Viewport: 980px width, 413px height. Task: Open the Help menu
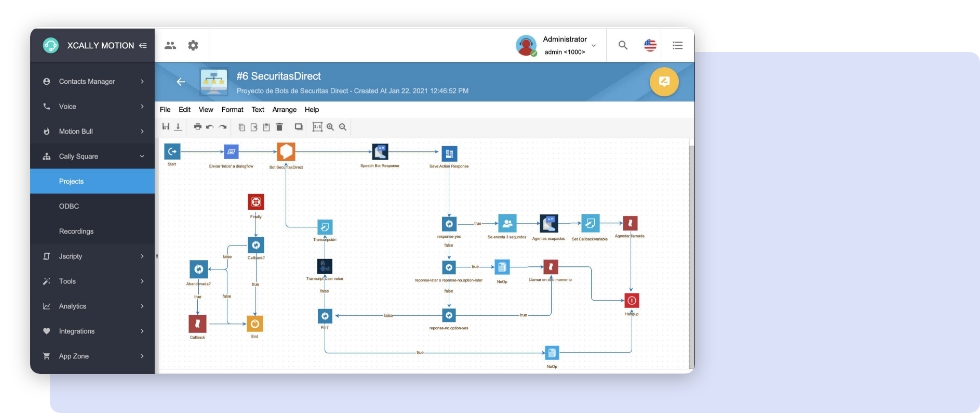tap(312, 109)
